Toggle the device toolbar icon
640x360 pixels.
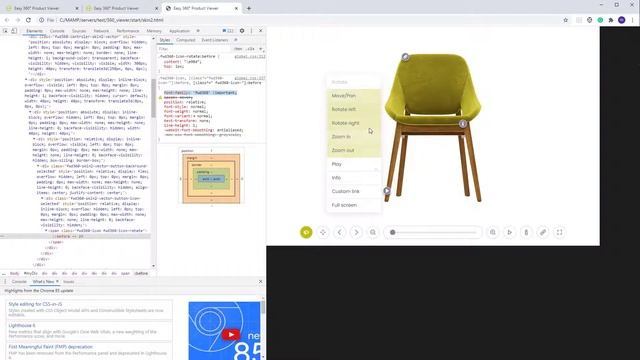[x=14, y=31]
